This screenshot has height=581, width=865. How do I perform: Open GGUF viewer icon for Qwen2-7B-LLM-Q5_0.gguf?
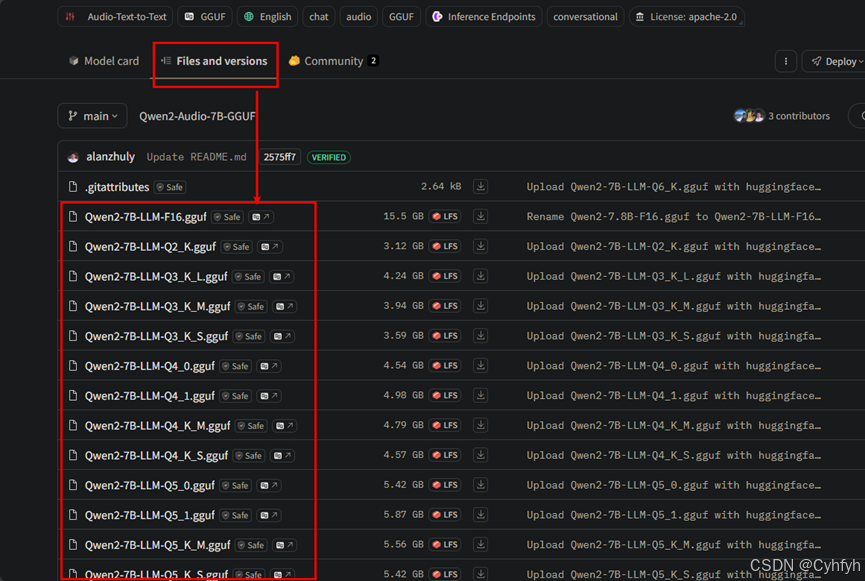[269, 485]
